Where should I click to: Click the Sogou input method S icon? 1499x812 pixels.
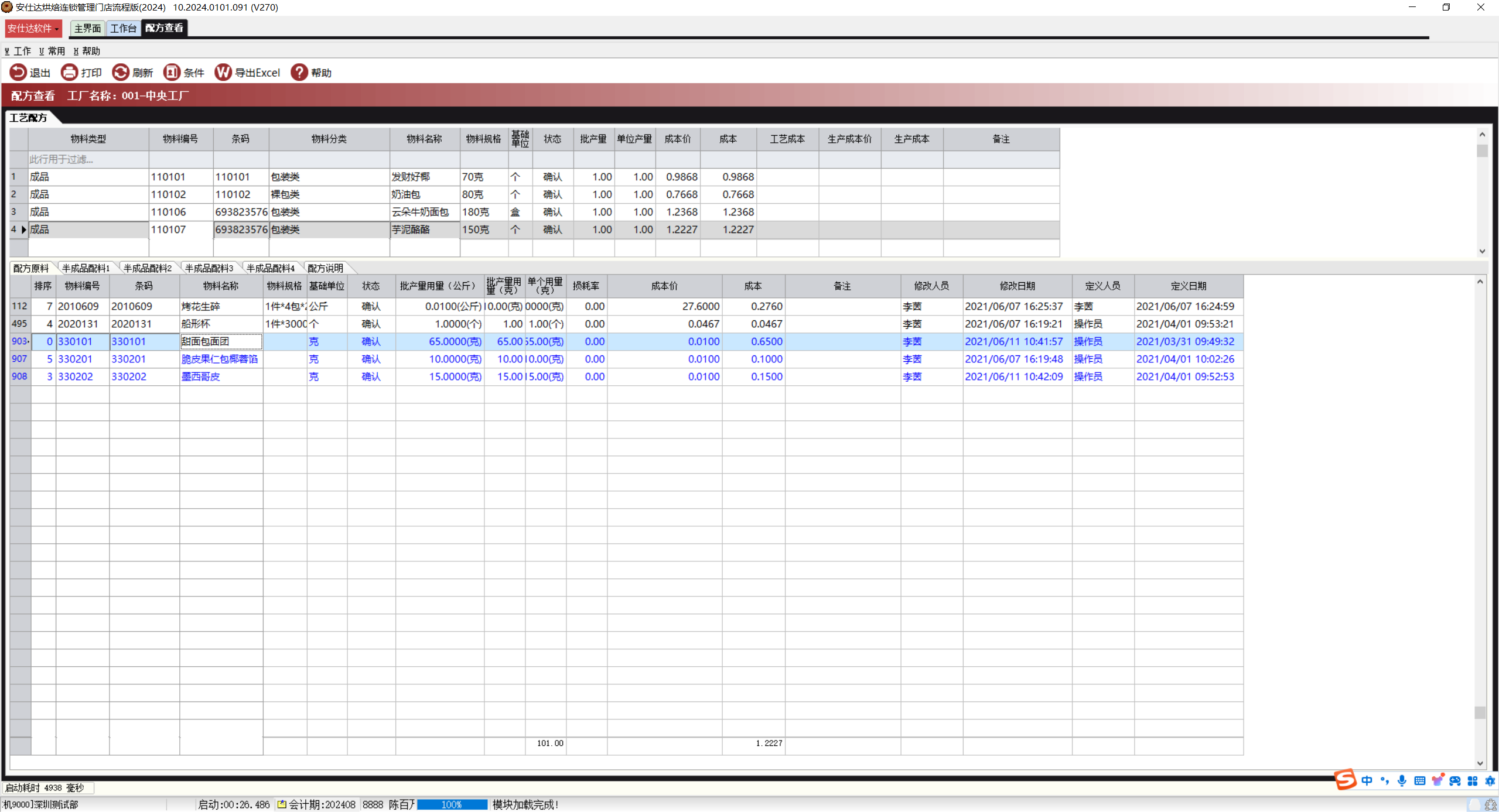(x=1345, y=780)
